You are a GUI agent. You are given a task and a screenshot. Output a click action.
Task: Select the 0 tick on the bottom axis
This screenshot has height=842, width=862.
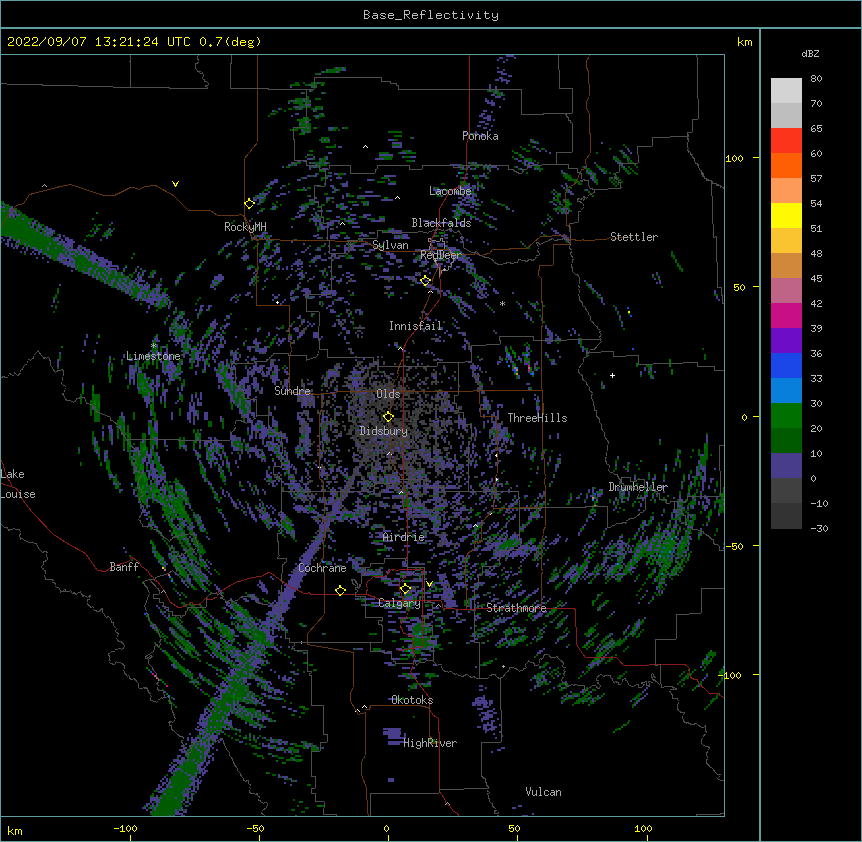[x=386, y=828]
